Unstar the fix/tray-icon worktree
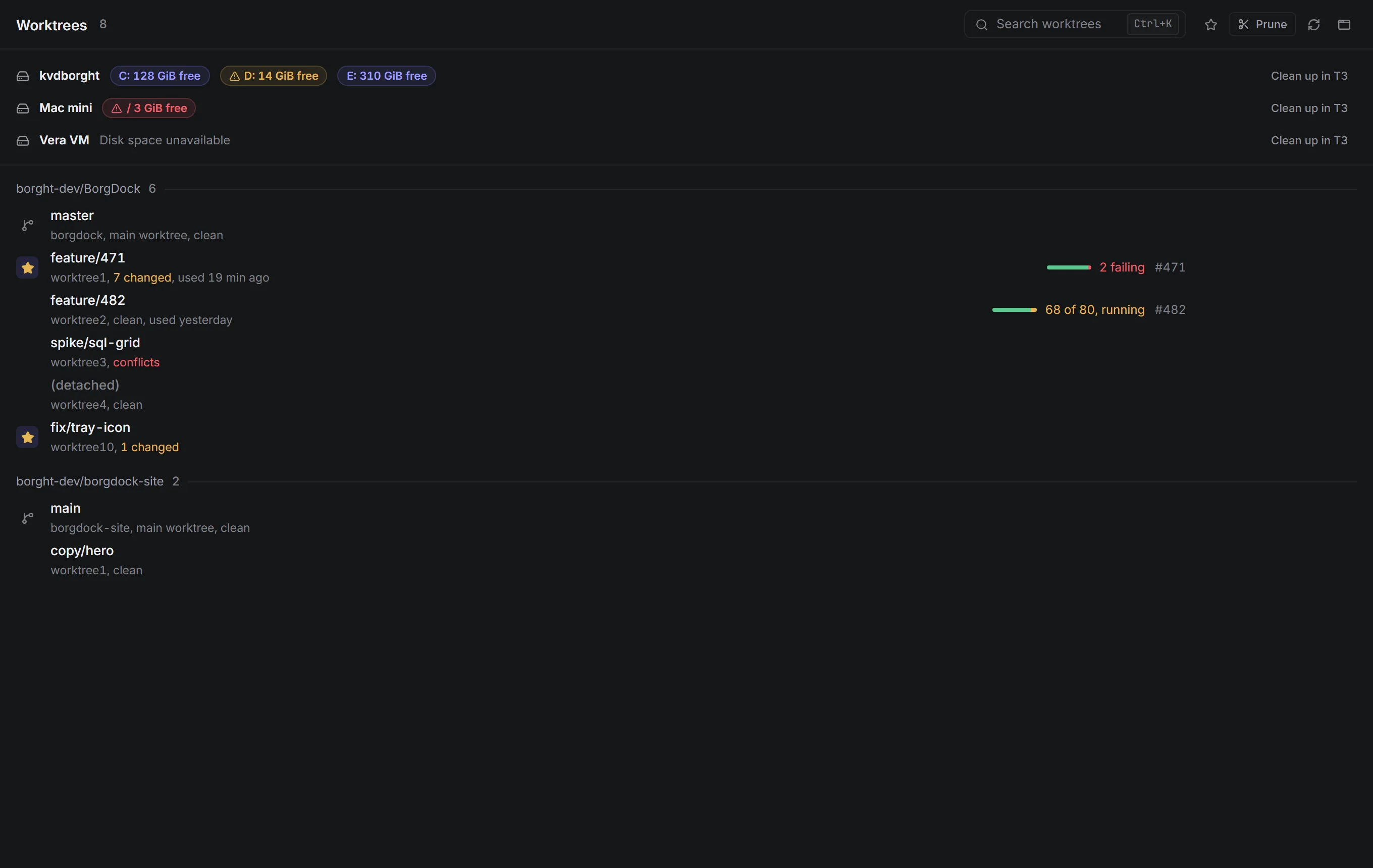The image size is (1373, 868). click(27, 437)
